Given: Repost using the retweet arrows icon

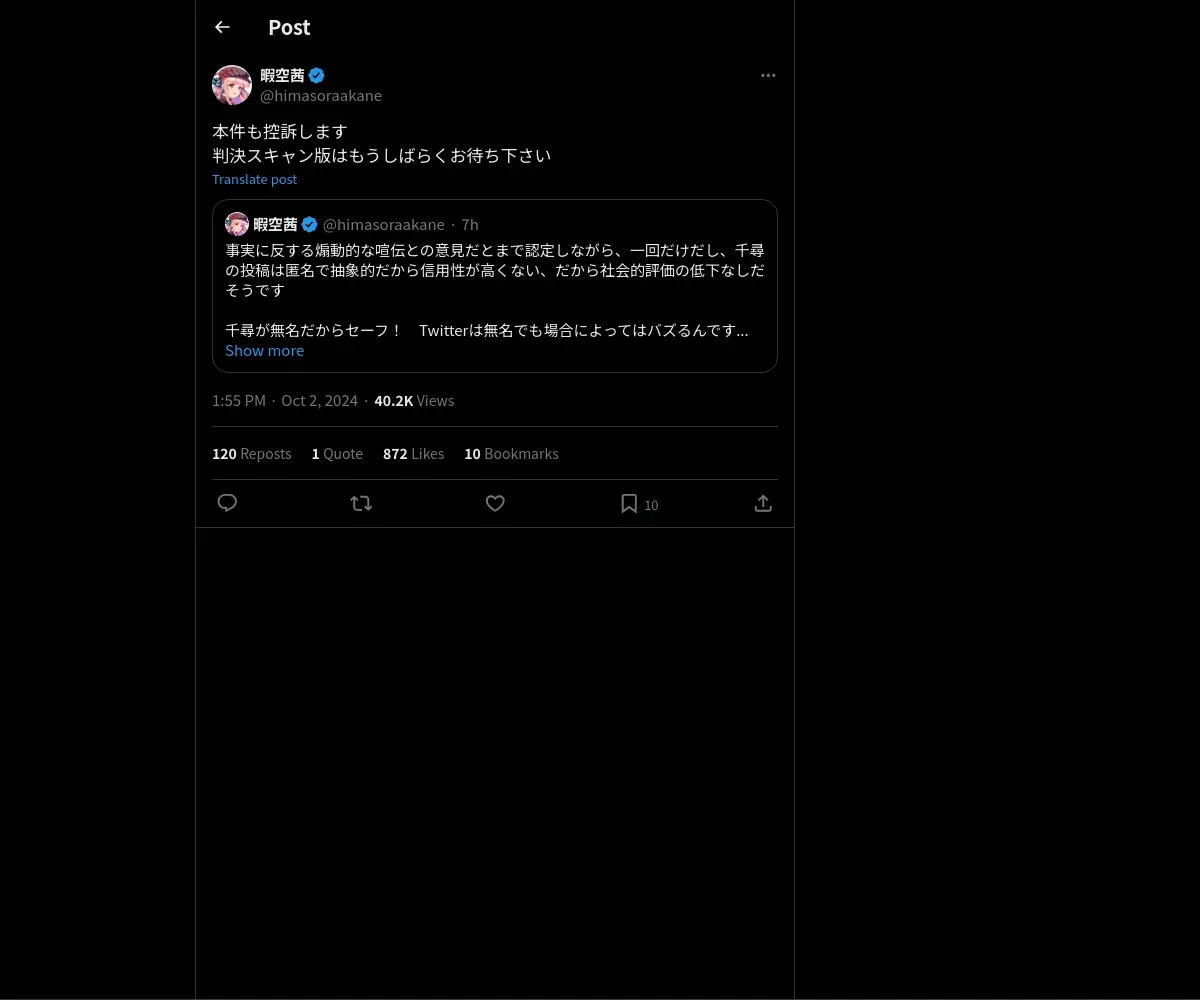Looking at the screenshot, I should click(361, 503).
